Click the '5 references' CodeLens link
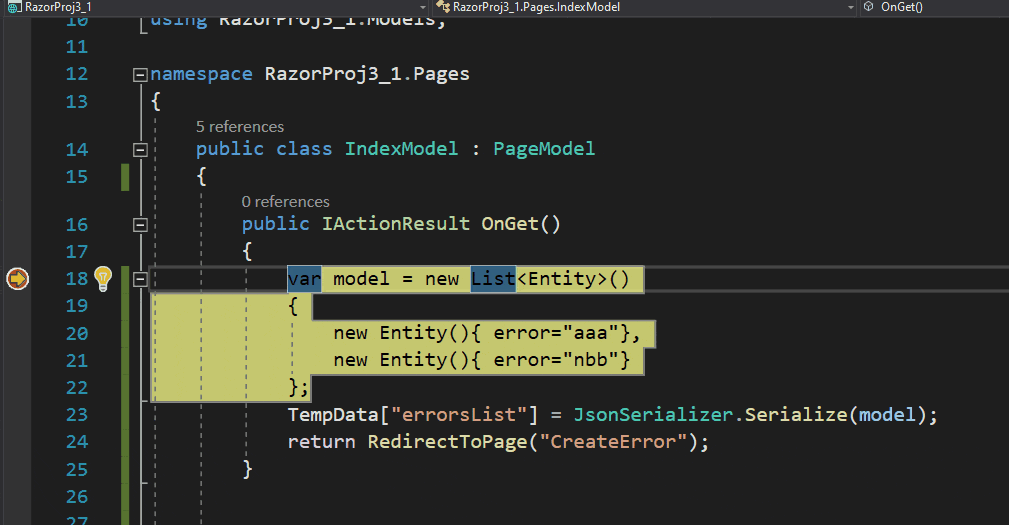The width and height of the screenshot is (1009, 525). [239, 127]
